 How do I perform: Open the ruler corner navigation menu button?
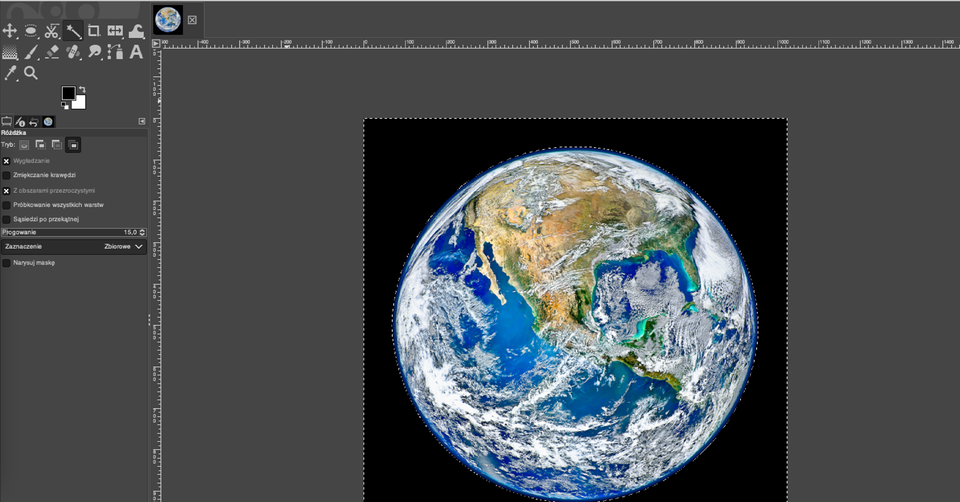click(x=156, y=43)
